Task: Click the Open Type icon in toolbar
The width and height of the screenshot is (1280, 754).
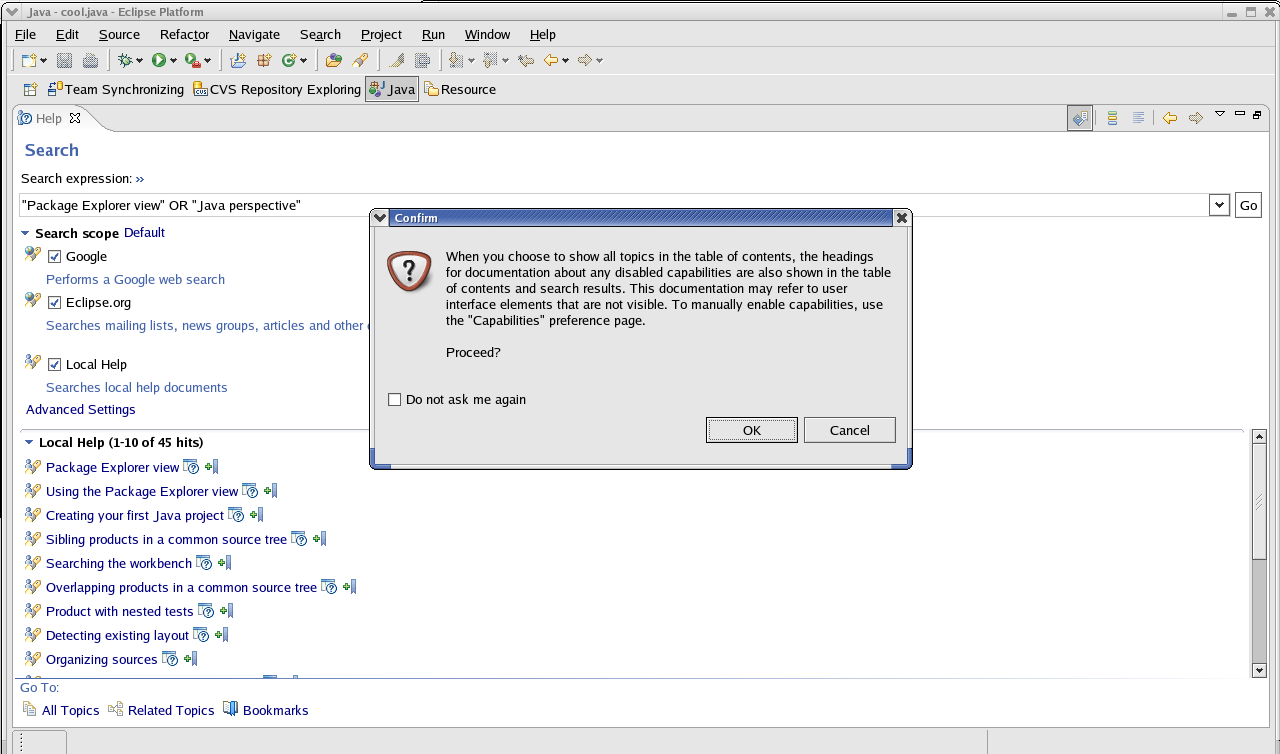Action: coord(334,60)
